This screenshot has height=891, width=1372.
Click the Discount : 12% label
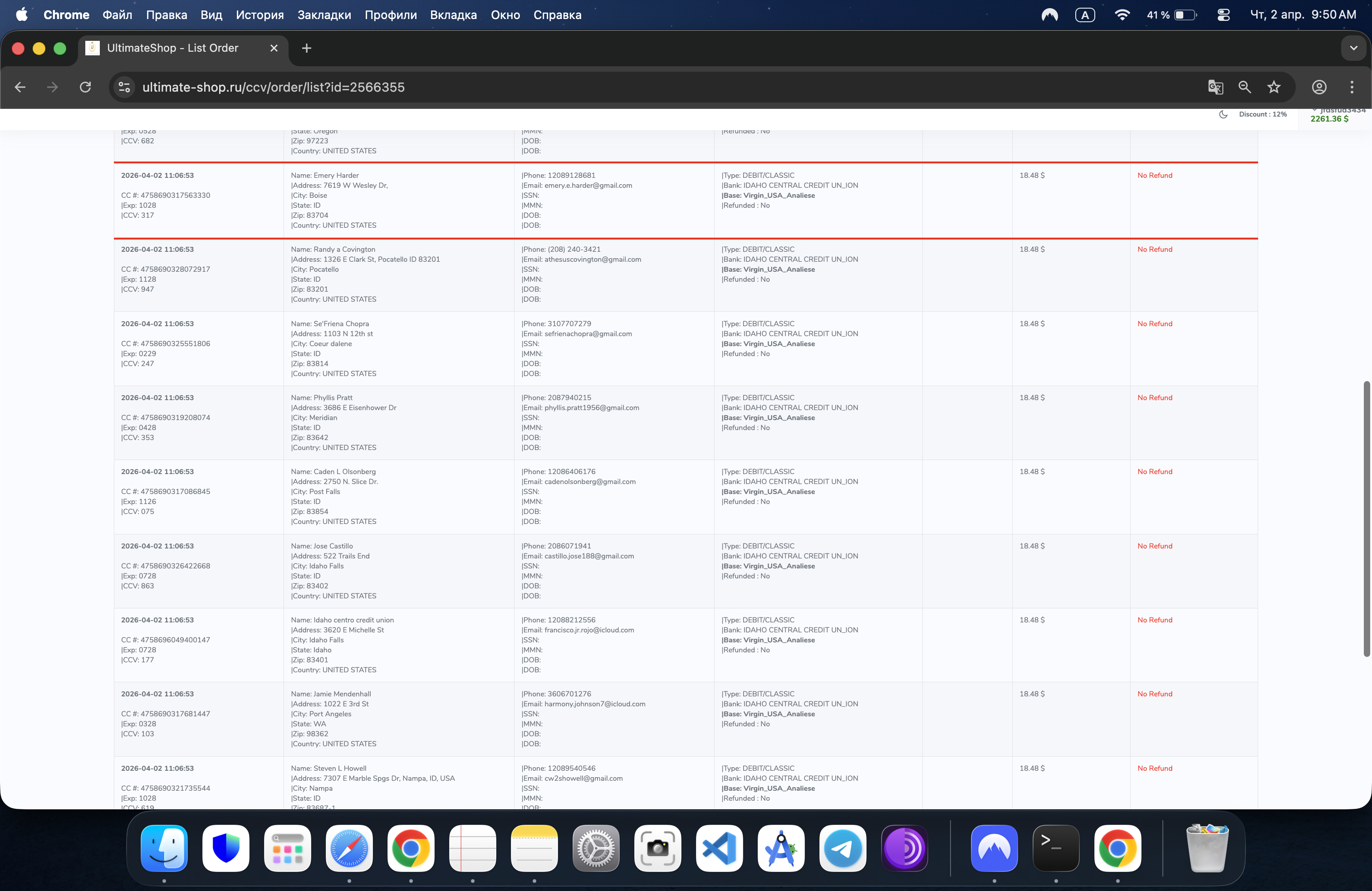[x=1263, y=115]
